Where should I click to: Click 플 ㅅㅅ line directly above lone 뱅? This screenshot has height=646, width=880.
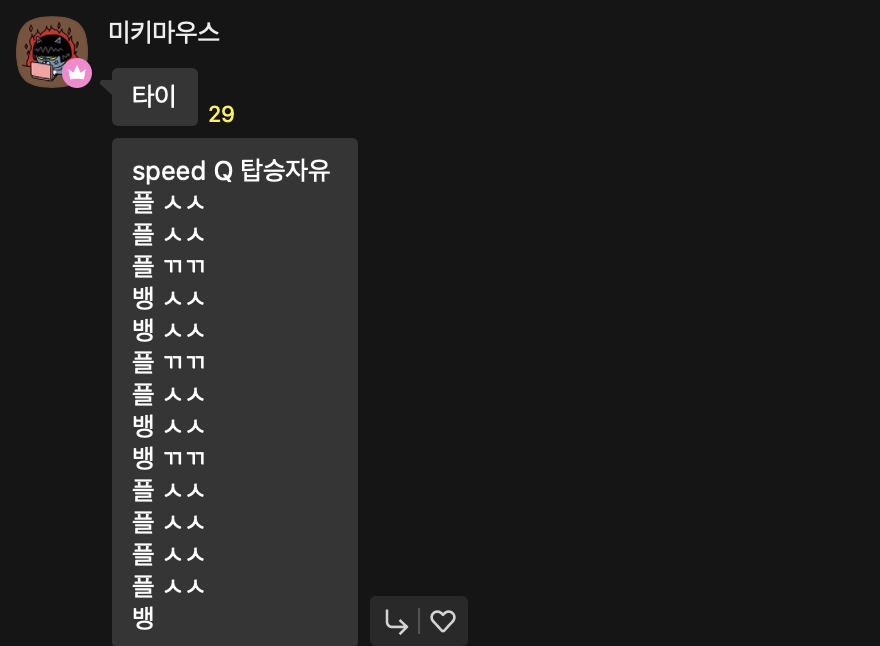(168, 586)
